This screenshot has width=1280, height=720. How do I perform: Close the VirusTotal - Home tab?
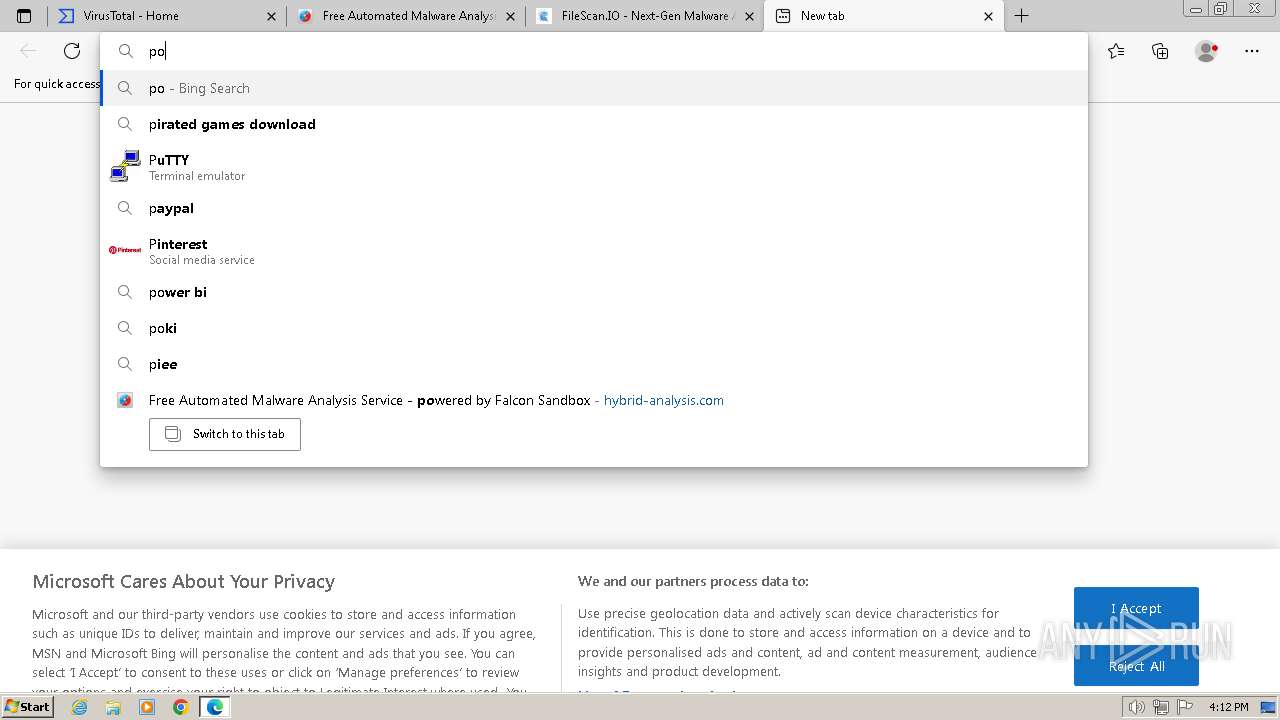[x=271, y=16]
